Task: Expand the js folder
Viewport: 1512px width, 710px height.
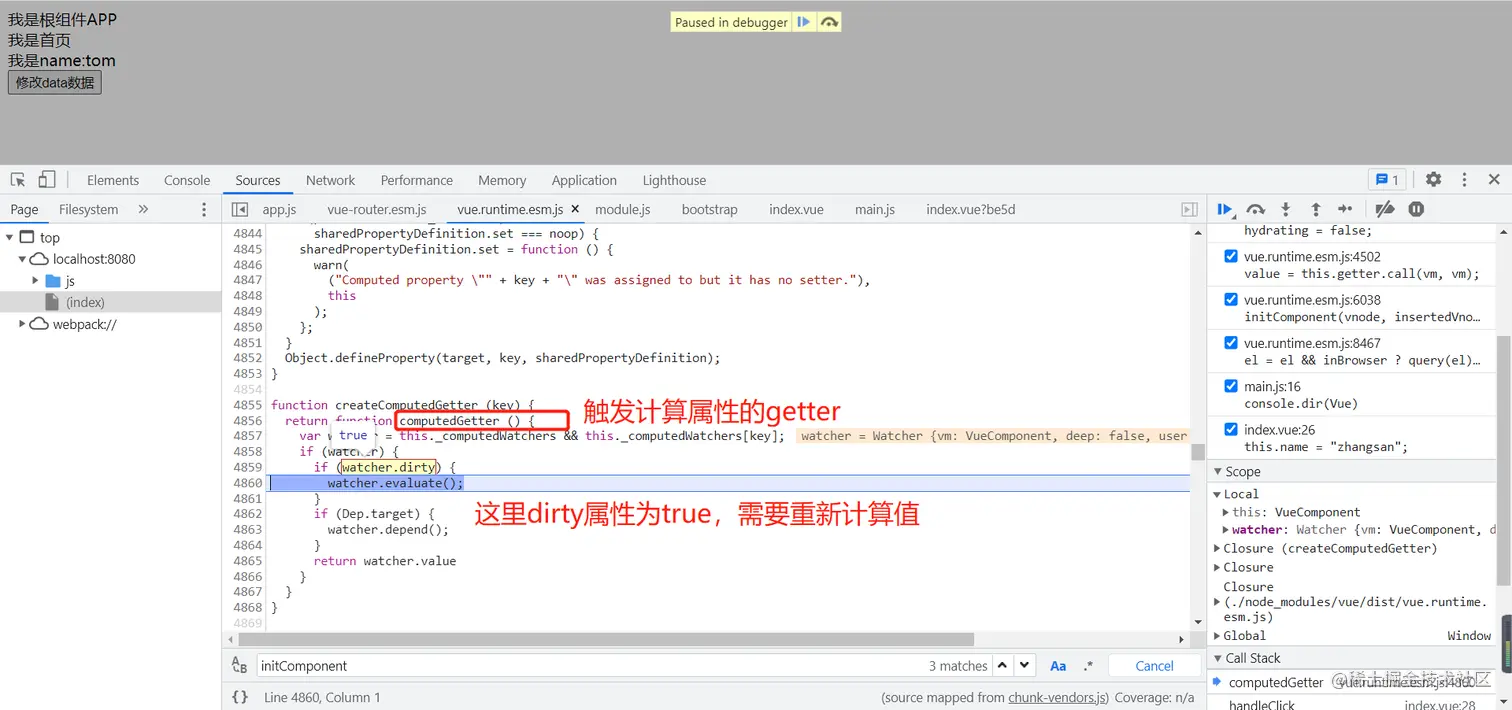Action: click(x=36, y=281)
